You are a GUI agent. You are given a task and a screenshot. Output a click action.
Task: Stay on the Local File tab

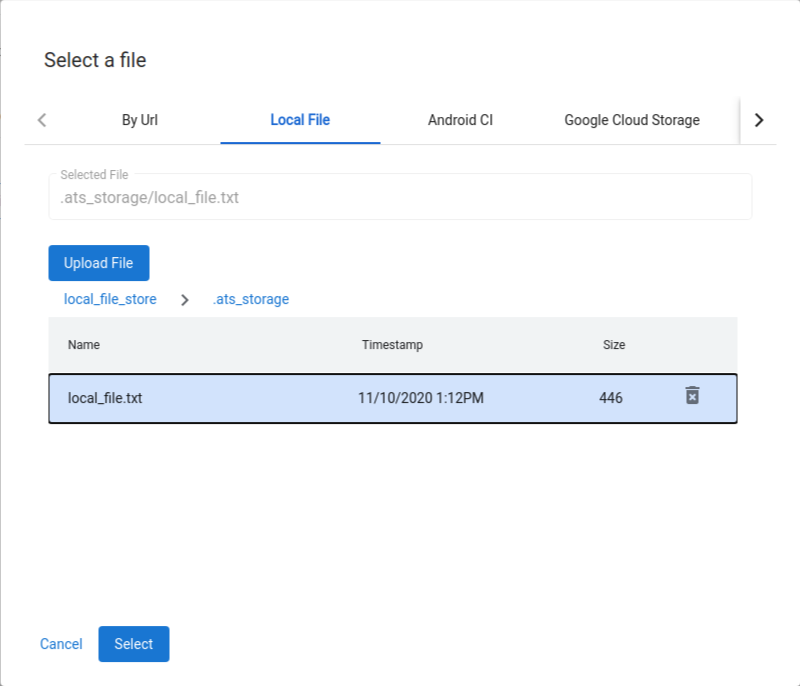pyautogui.click(x=300, y=120)
